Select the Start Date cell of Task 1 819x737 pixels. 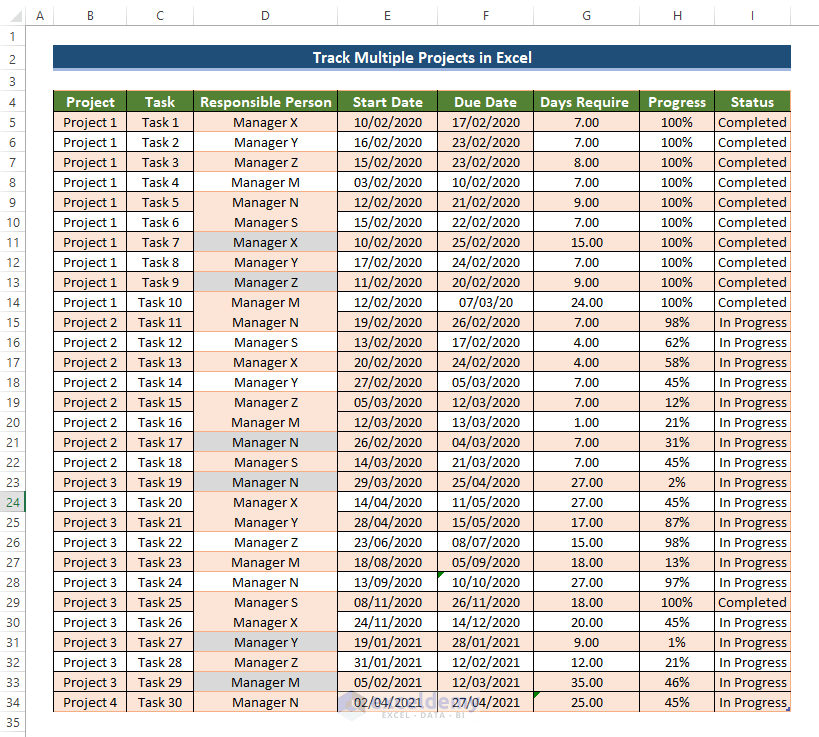pos(387,122)
